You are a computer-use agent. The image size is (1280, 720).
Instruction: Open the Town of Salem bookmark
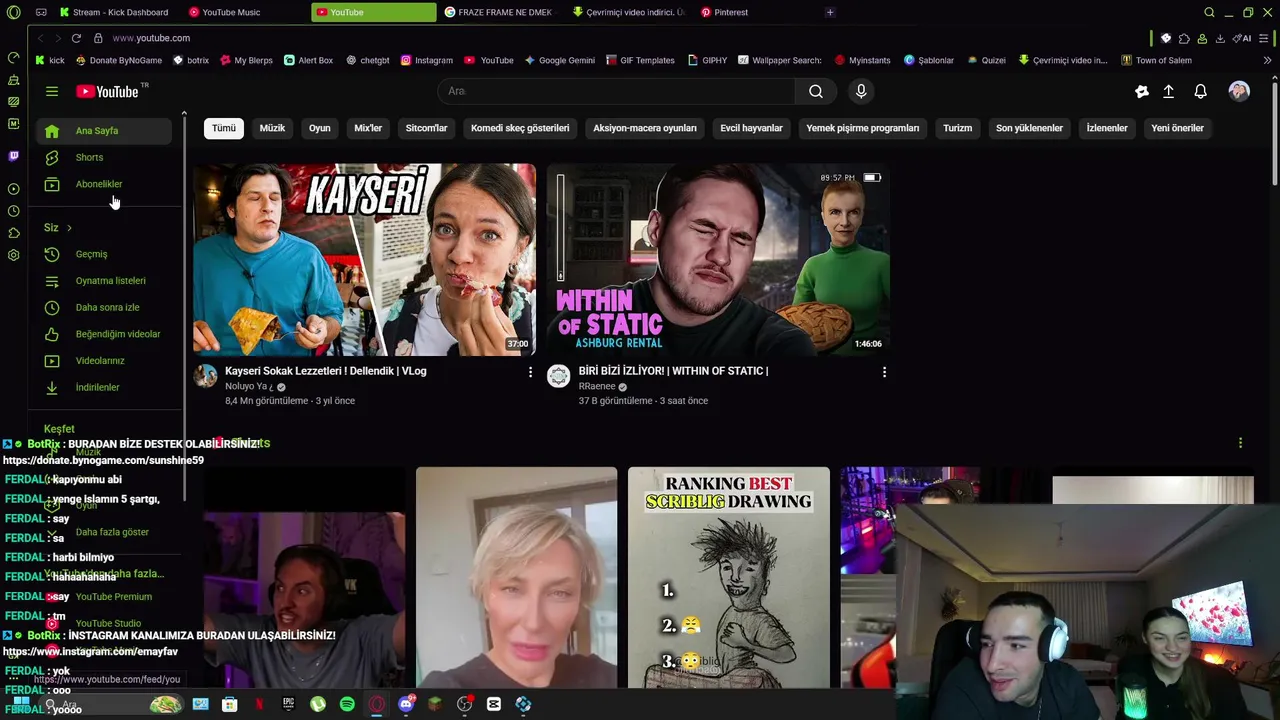(1157, 60)
